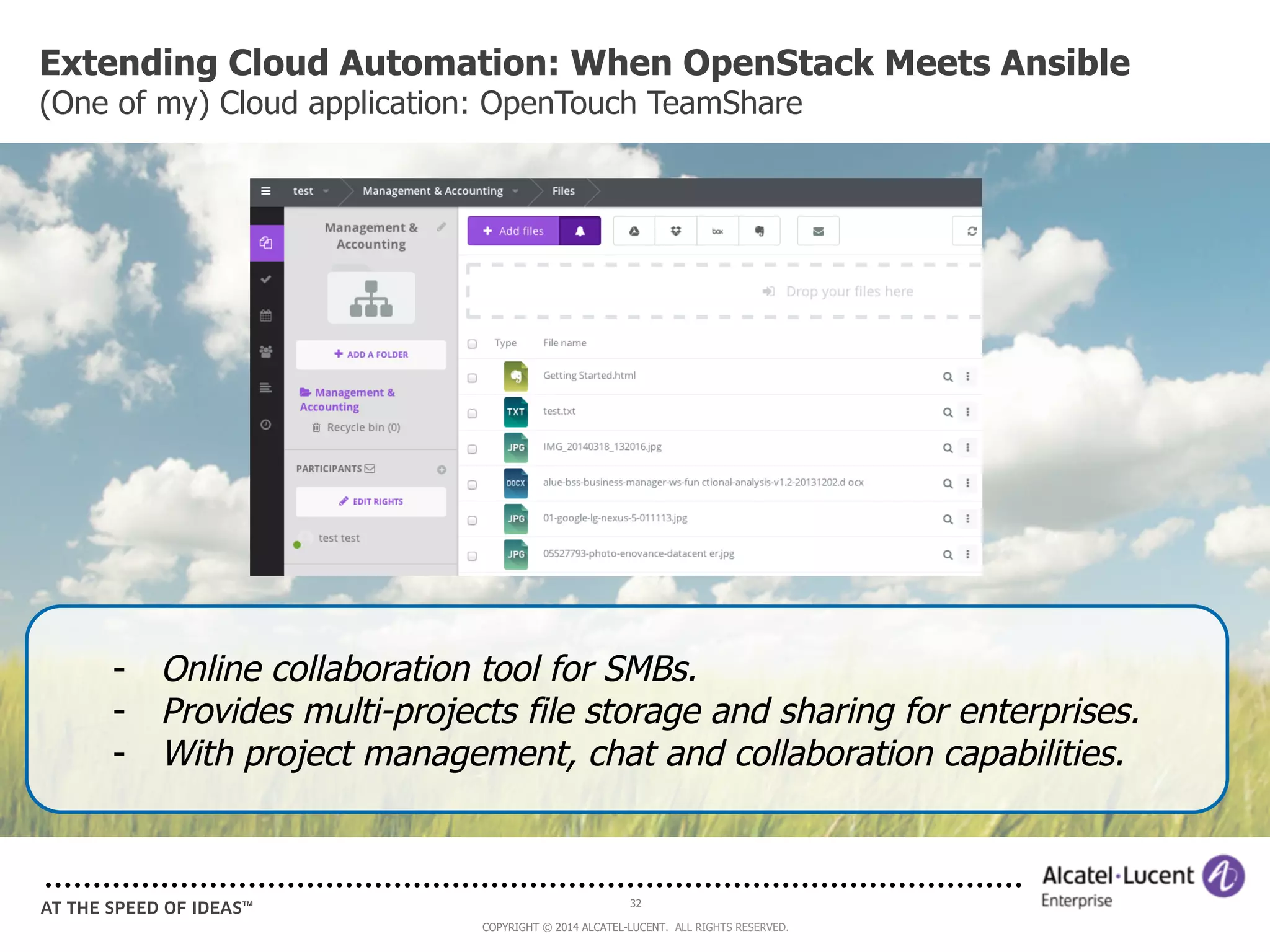Open file Getting Started.html
1270x952 pixels.
589,376
